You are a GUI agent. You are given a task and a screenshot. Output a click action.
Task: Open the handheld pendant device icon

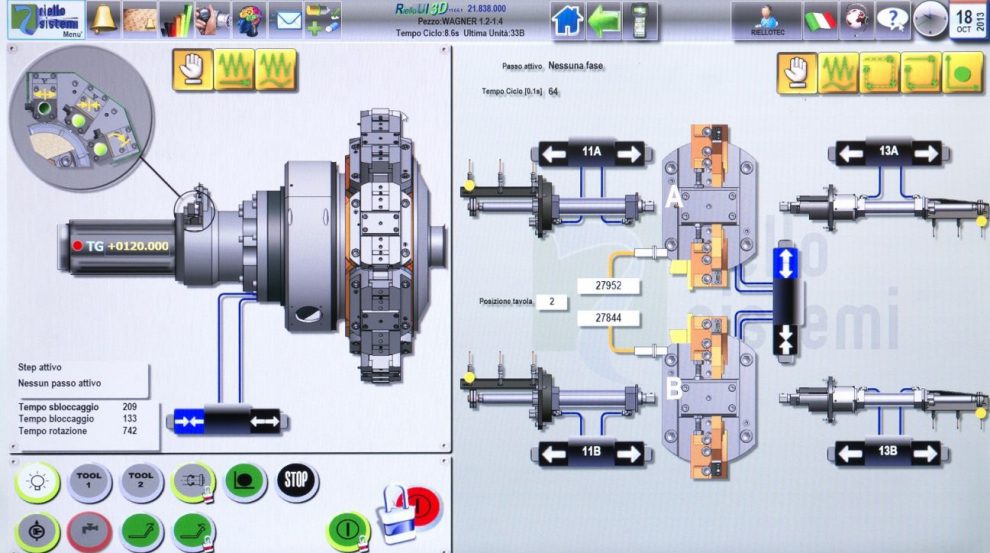coord(640,20)
